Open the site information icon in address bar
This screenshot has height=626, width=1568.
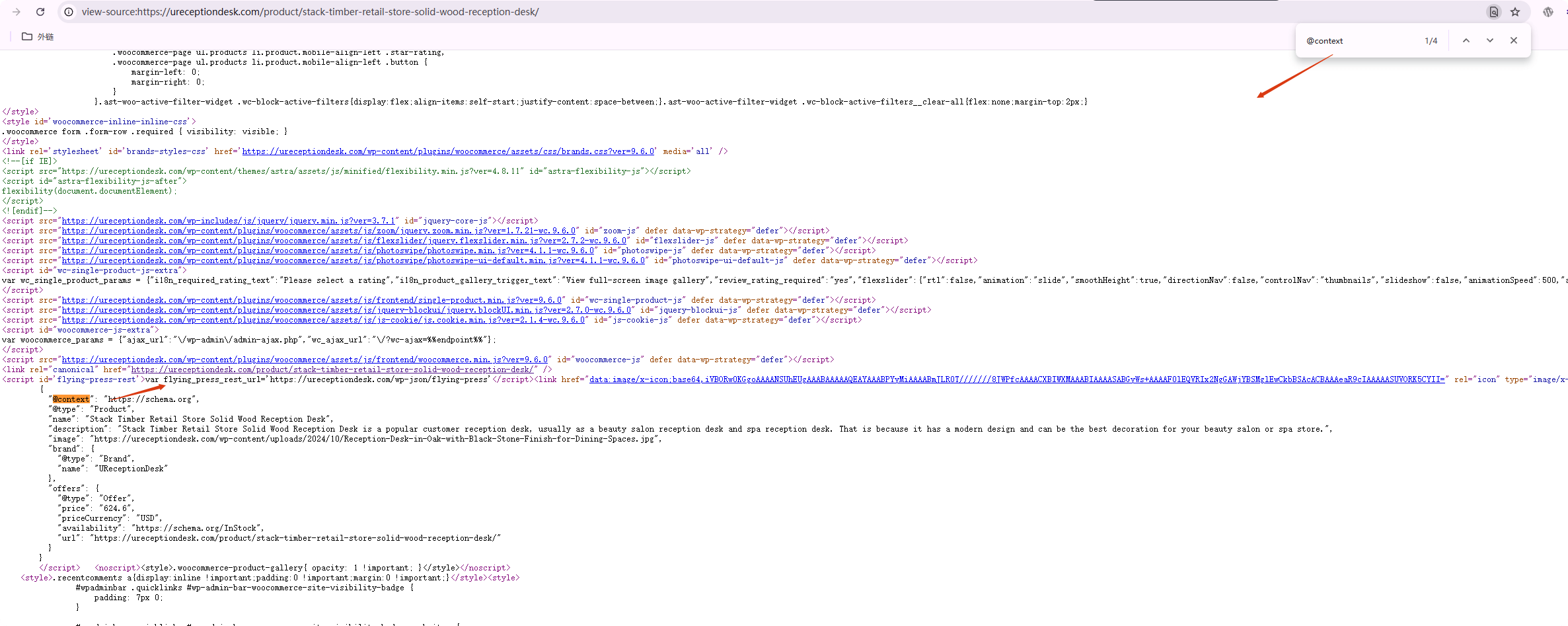click(x=69, y=12)
